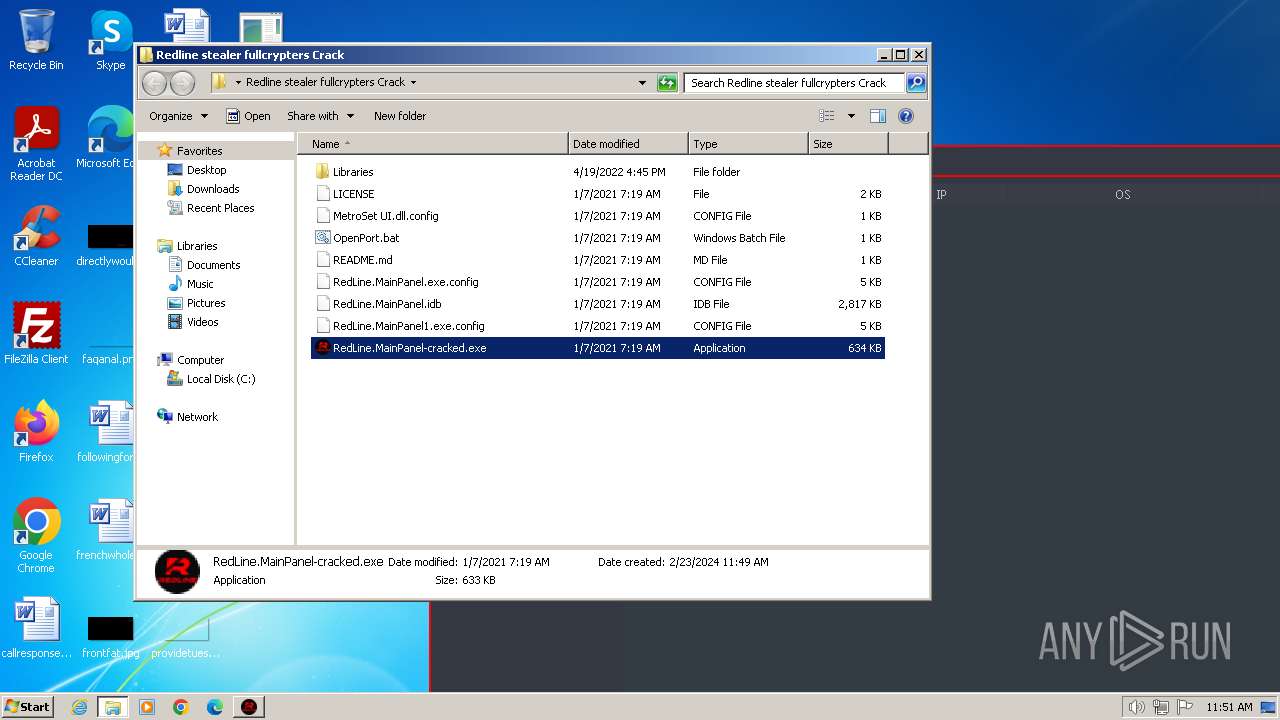Click the taskbar clock showing 11:51 AM
The width and height of the screenshot is (1280, 720).
pos(1229,707)
